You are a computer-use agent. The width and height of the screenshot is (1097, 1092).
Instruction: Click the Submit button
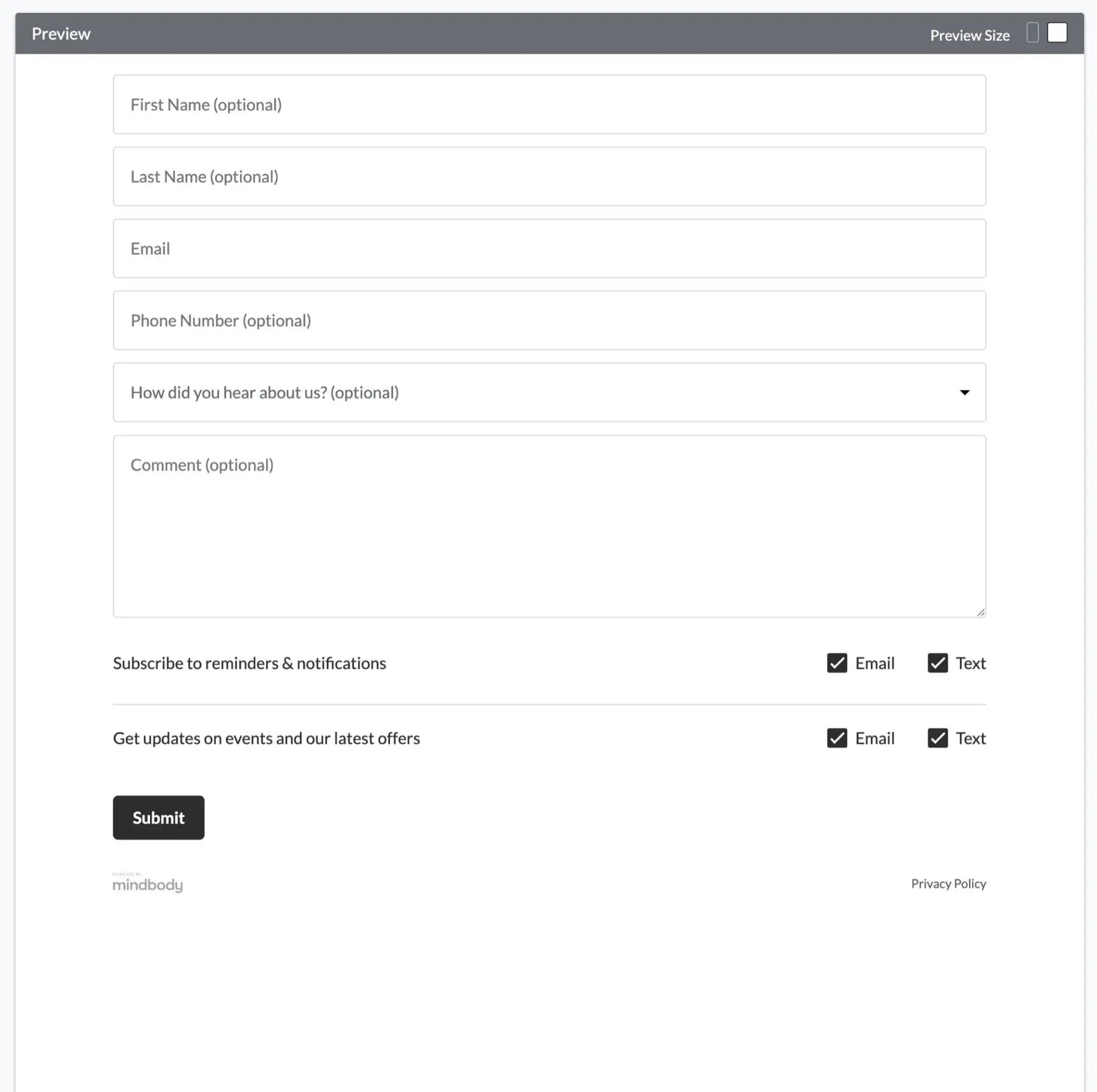click(x=158, y=818)
